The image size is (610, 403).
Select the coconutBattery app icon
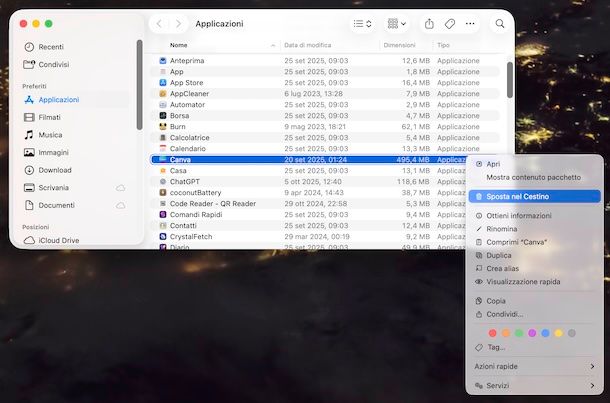tap(163, 193)
